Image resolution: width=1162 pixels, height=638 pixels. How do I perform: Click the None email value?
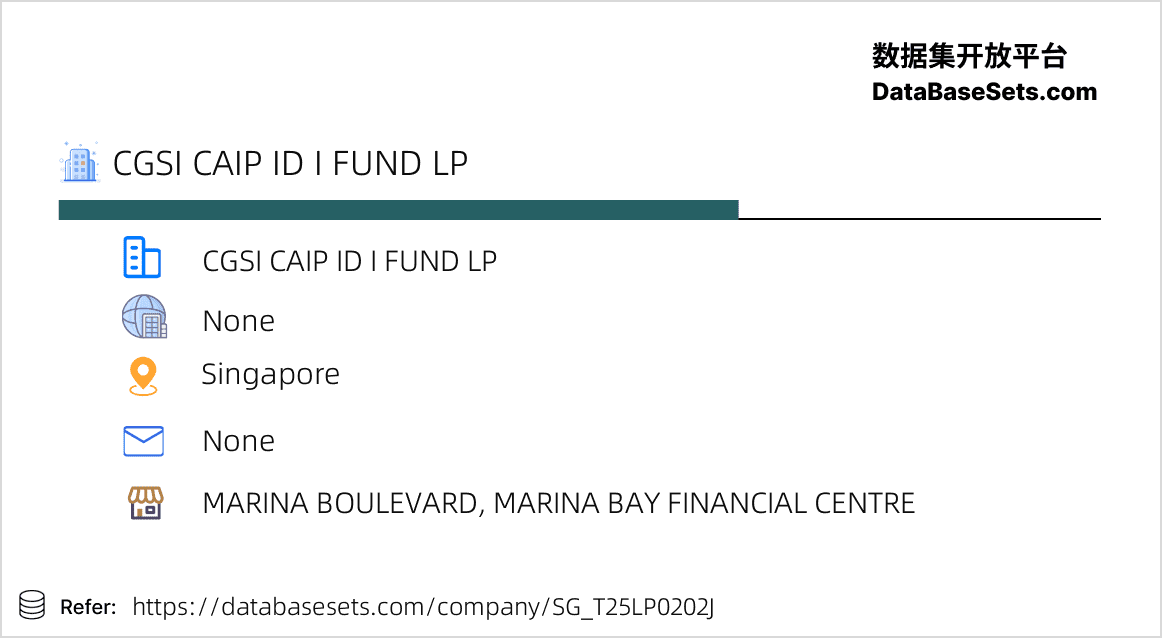pyautogui.click(x=239, y=442)
